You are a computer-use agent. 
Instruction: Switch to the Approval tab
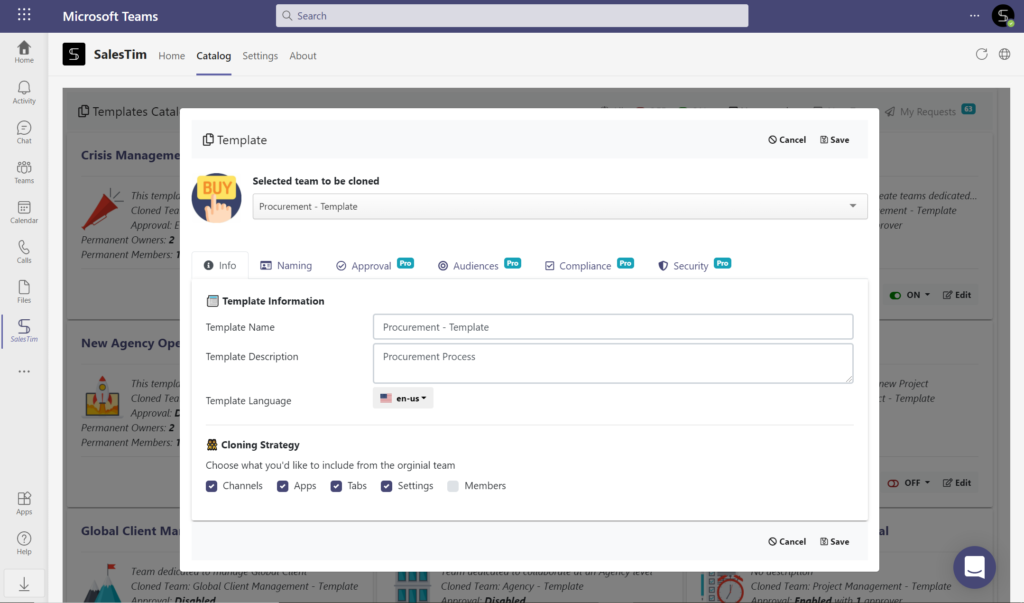click(374, 265)
